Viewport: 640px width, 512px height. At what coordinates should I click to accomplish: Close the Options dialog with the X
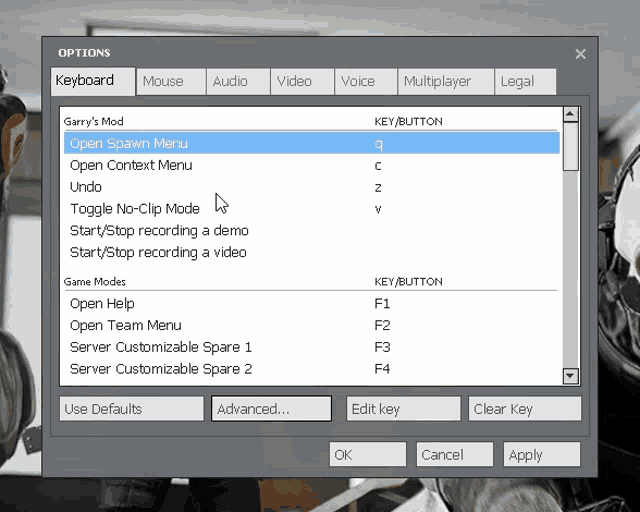pos(580,54)
